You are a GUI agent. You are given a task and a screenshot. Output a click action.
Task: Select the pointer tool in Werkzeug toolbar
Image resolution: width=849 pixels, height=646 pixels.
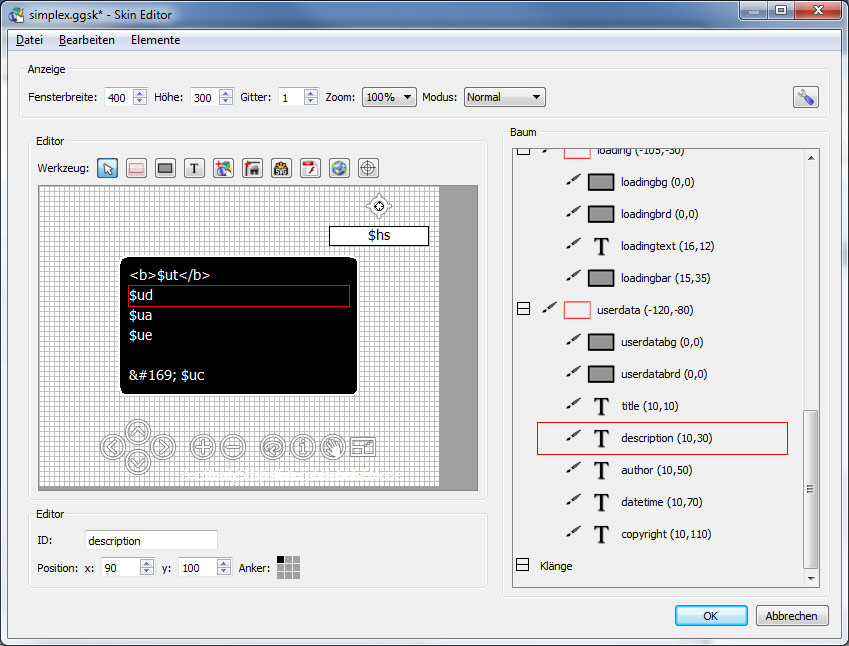[x=108, y=168]
